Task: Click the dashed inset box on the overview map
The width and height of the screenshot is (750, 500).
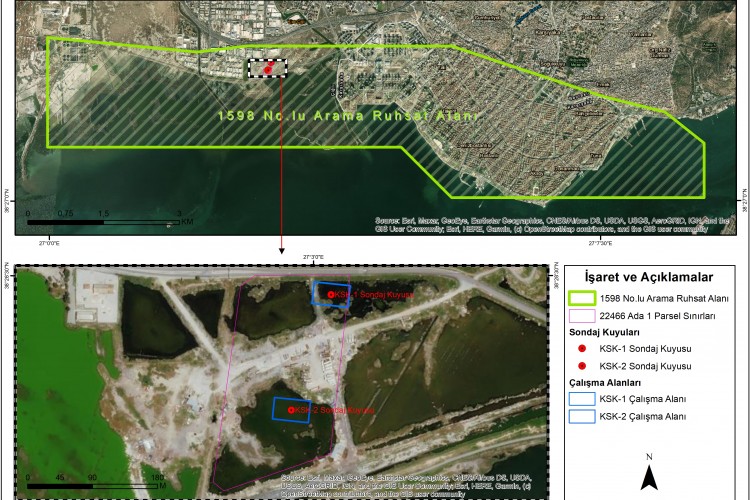Action: 268,68
